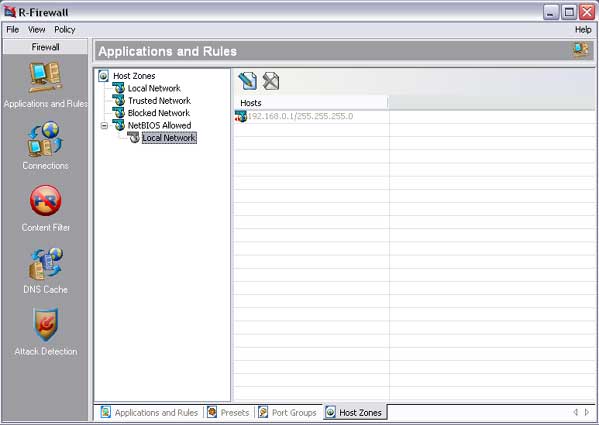Collapse the NetBIOS Allowed tree node
Image resolution: width=599 pixels, height=425 pixels.
[x=104, y=125]
